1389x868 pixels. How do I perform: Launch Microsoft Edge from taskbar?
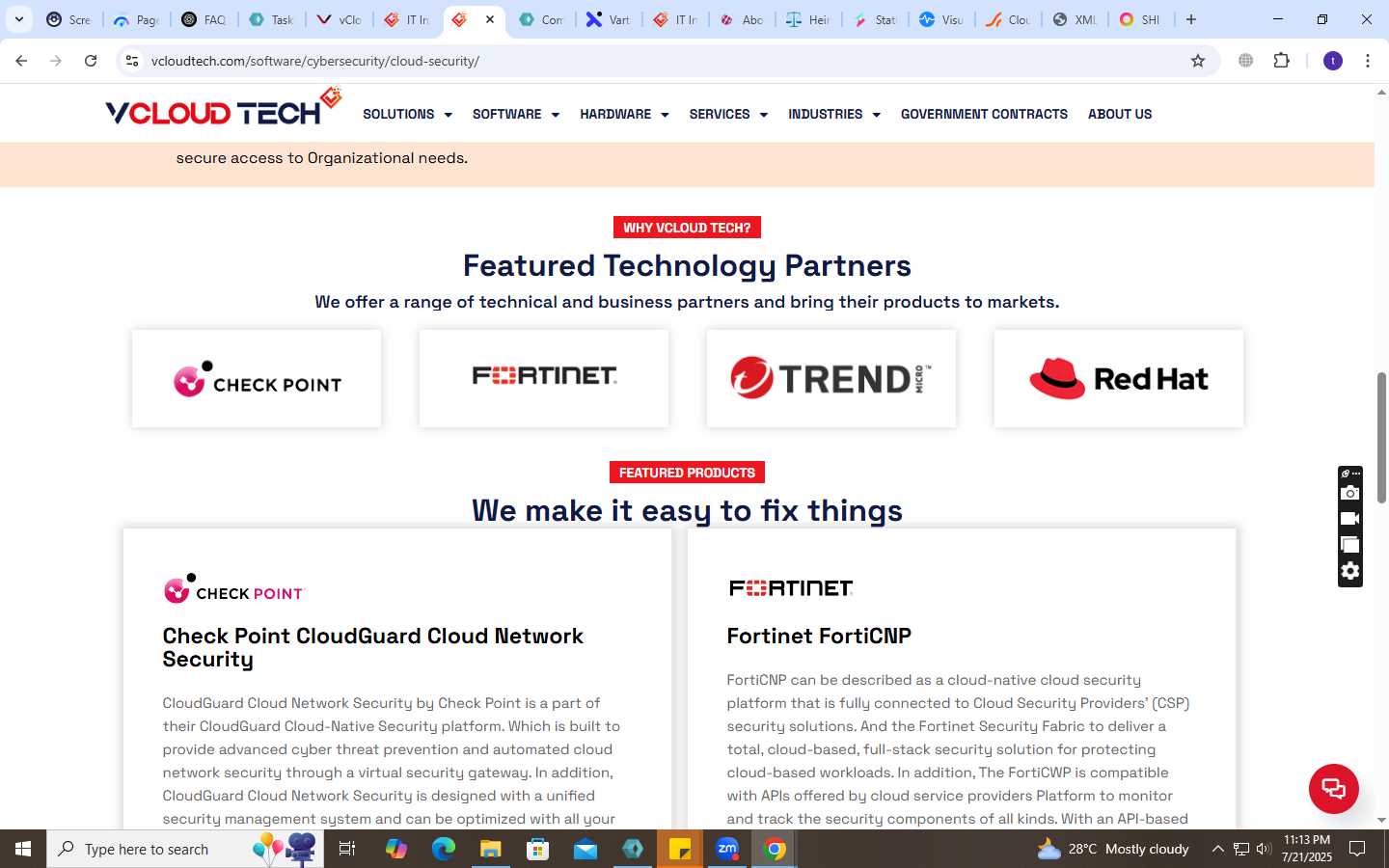[443, 849]
